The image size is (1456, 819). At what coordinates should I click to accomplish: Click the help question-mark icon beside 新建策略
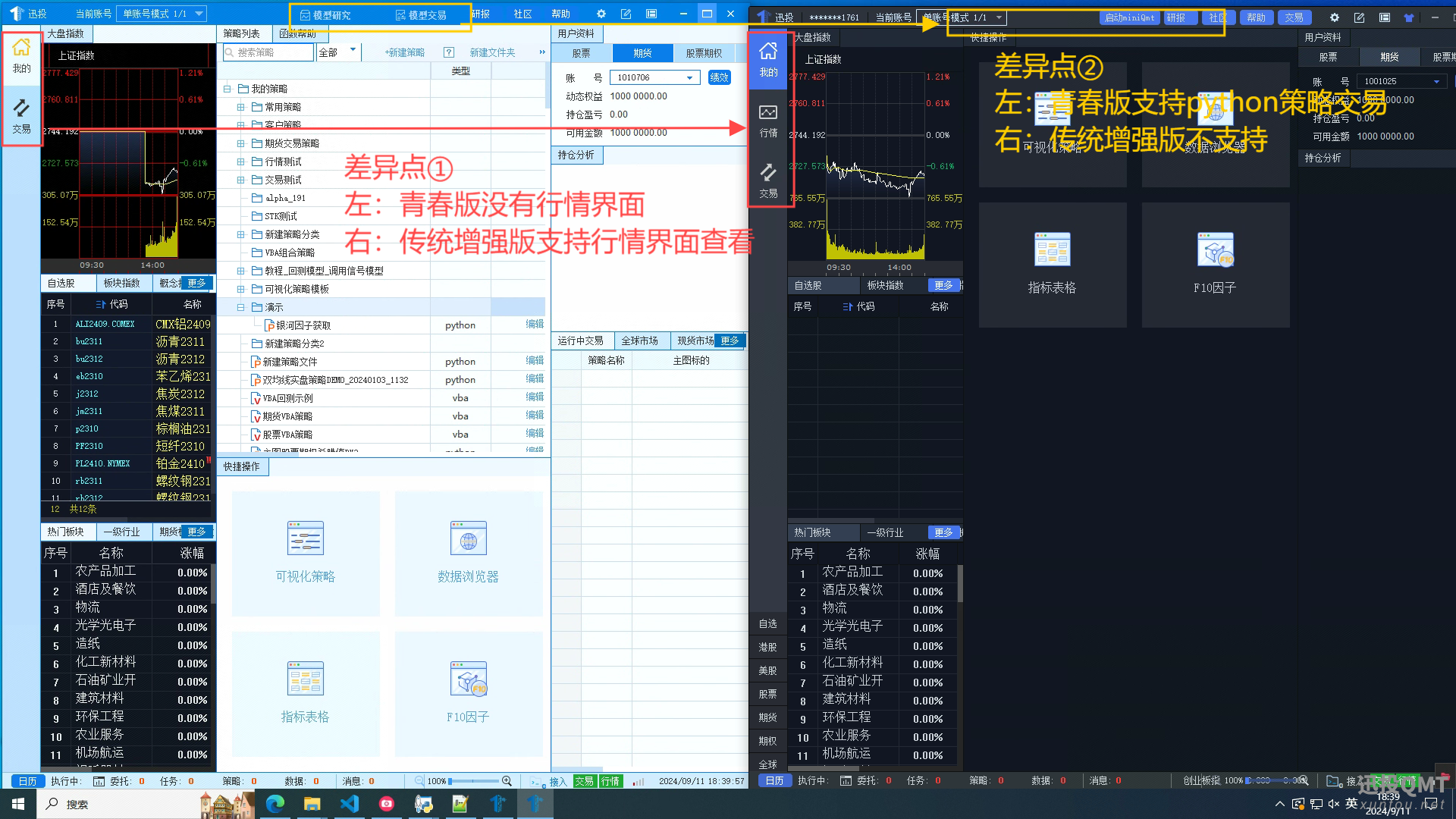tap(449, 52)
